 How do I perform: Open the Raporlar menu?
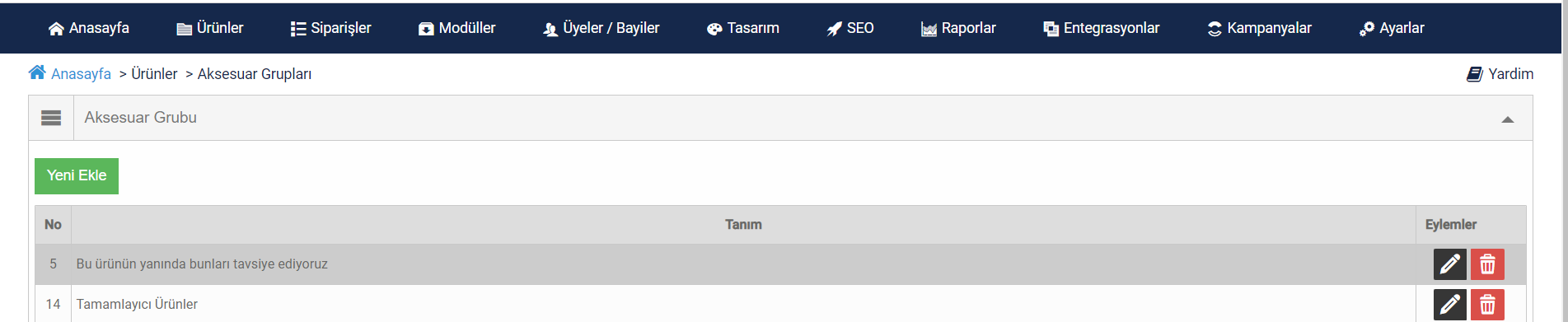(x=958, y=28)
